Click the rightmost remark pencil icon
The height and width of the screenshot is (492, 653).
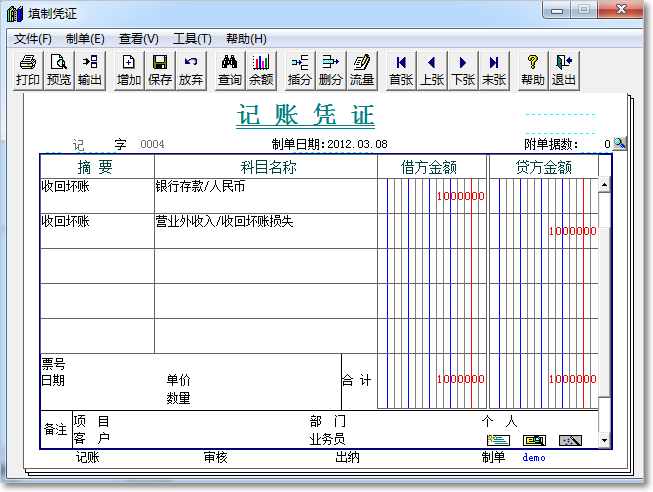pos(570,440)
